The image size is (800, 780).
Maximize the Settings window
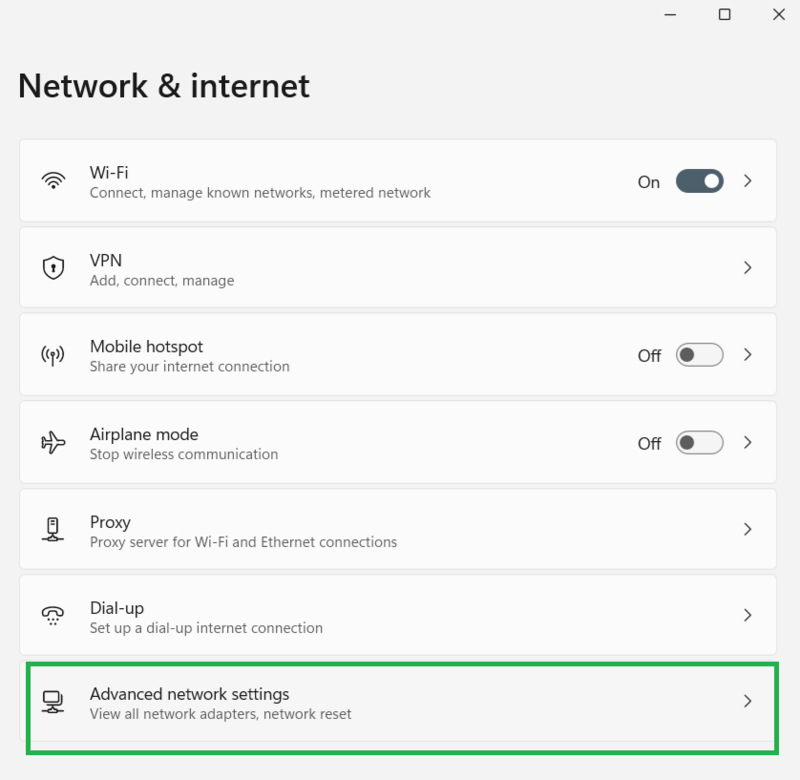[725, 15]
